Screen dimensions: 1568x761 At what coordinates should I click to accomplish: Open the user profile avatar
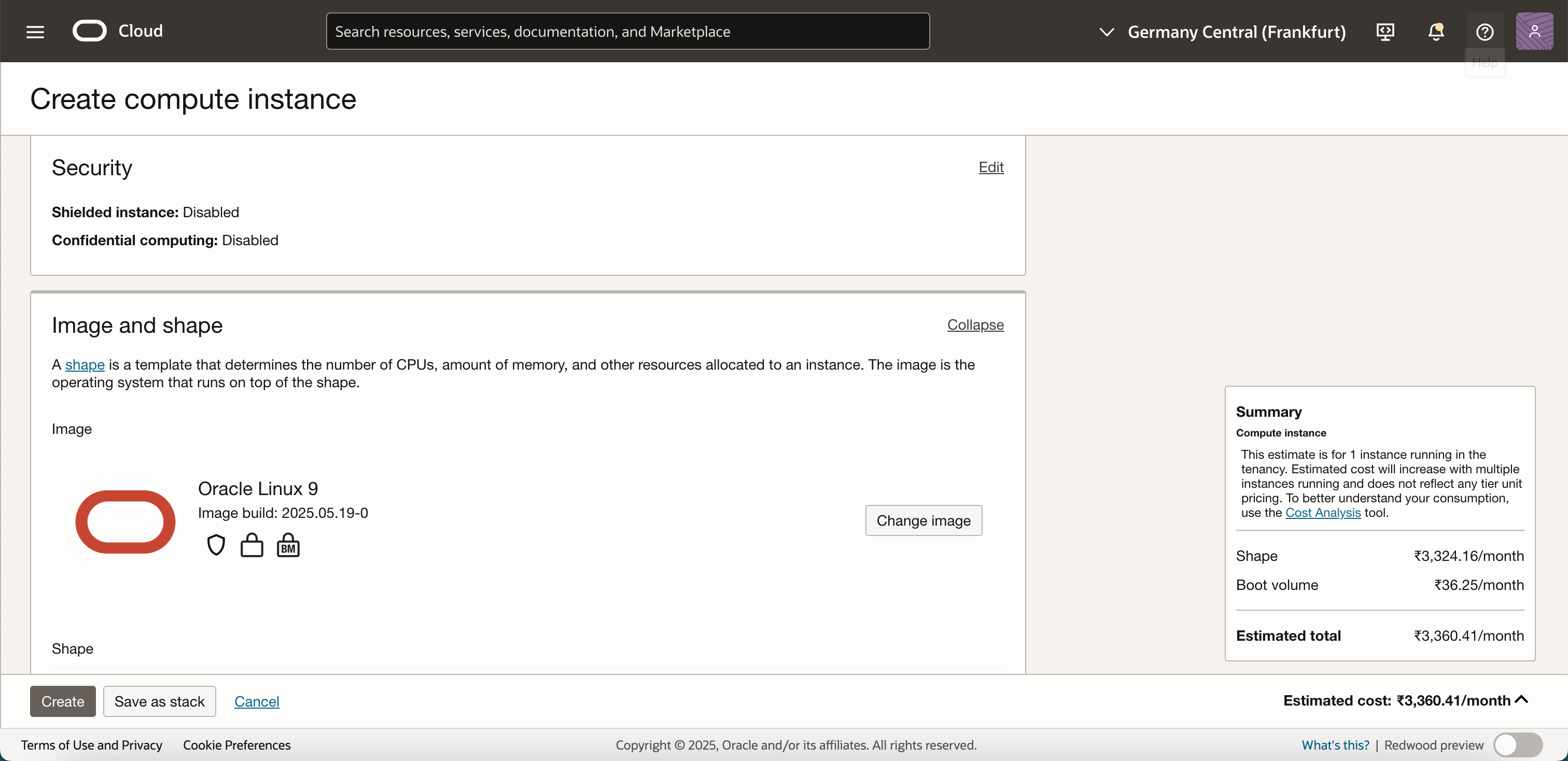pos(1534,32)
